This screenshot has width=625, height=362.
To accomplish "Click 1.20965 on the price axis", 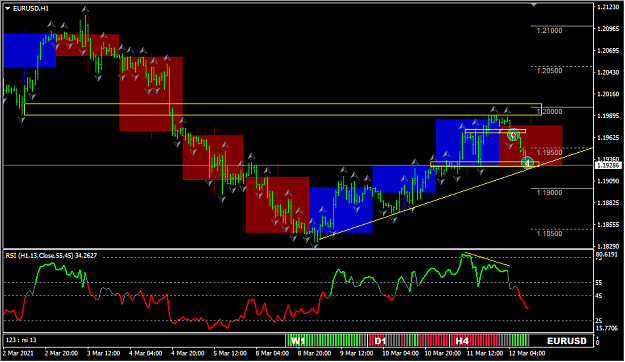I will pyautogui.click(x=608, y=29).
